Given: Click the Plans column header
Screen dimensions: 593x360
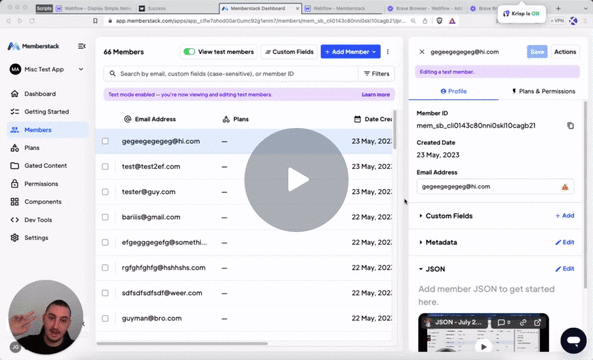Looking at the screenshot, I should tap(235, 119).
